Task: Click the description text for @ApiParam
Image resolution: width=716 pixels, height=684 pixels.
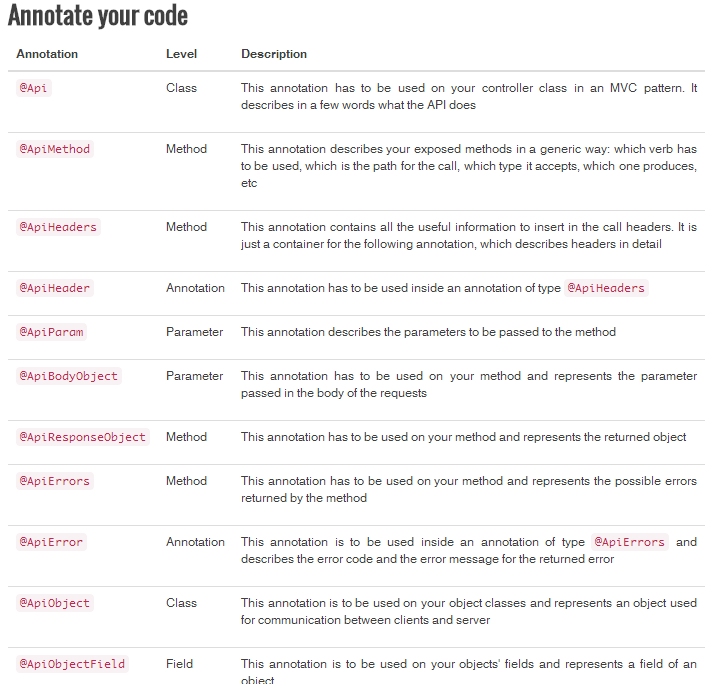Action: (x=428, y=332)
